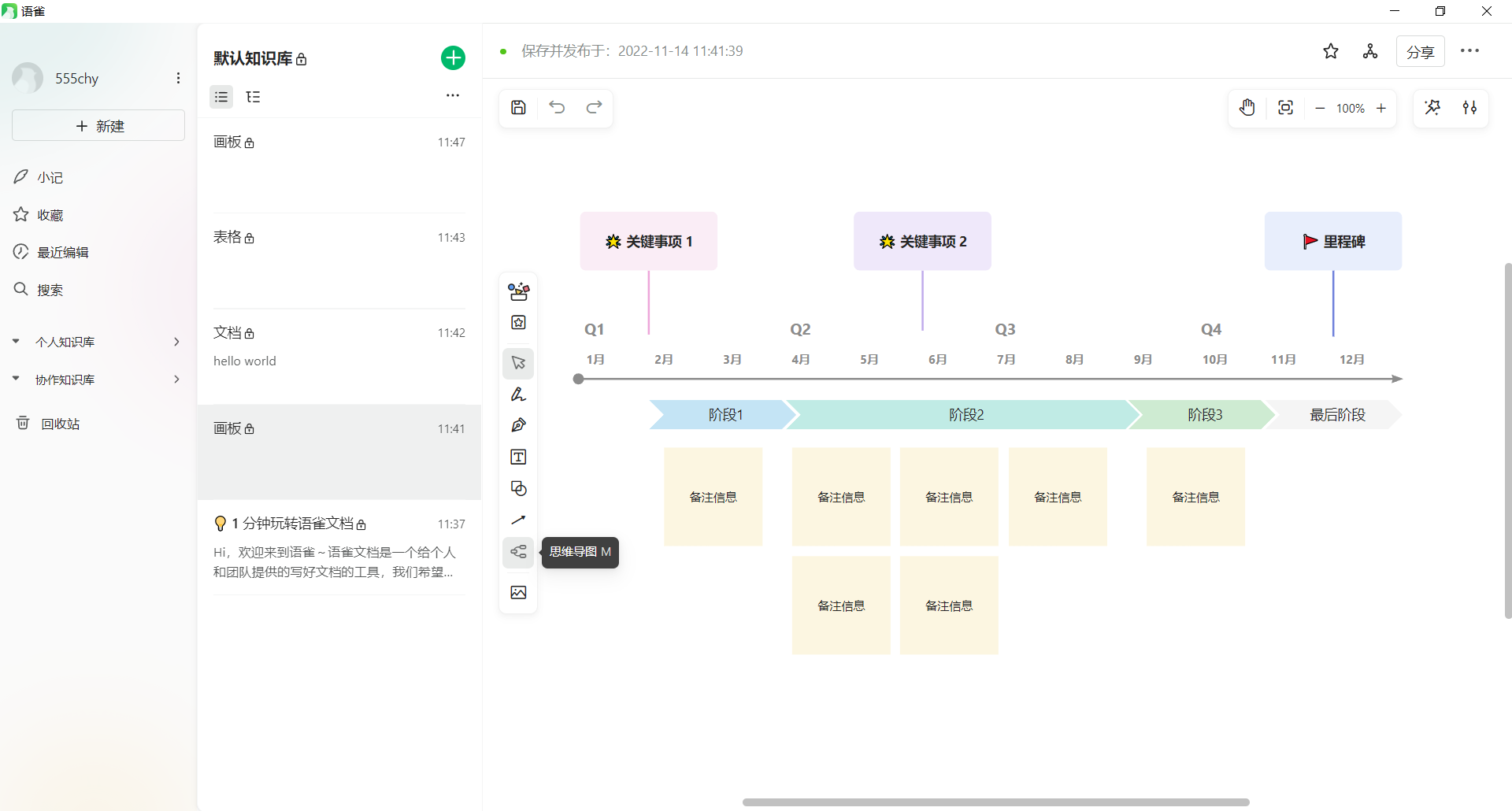Star this document as a favorite
The height and width of the screenshot is (811, 1512).
1331,51
